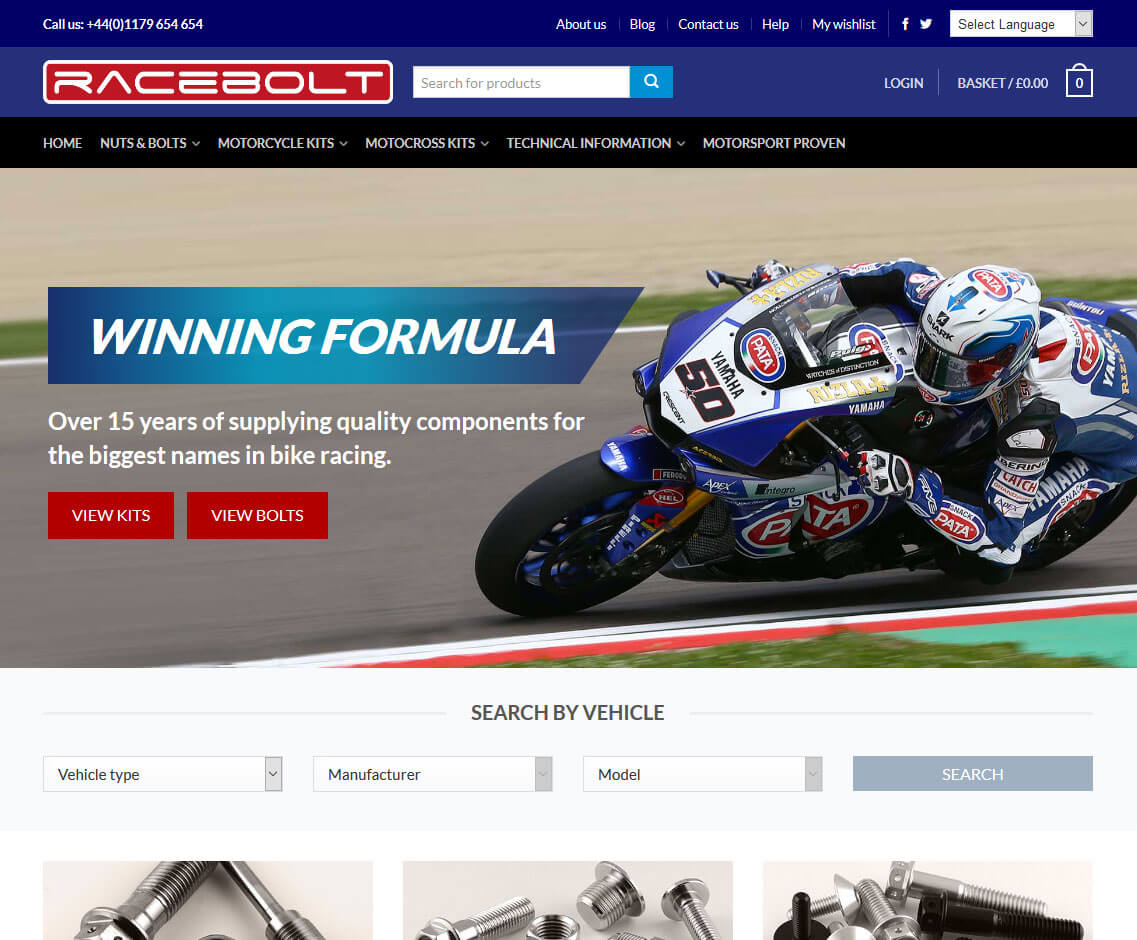
Task: Expand the Select Language dropdown
Action: pos(1021,24)
